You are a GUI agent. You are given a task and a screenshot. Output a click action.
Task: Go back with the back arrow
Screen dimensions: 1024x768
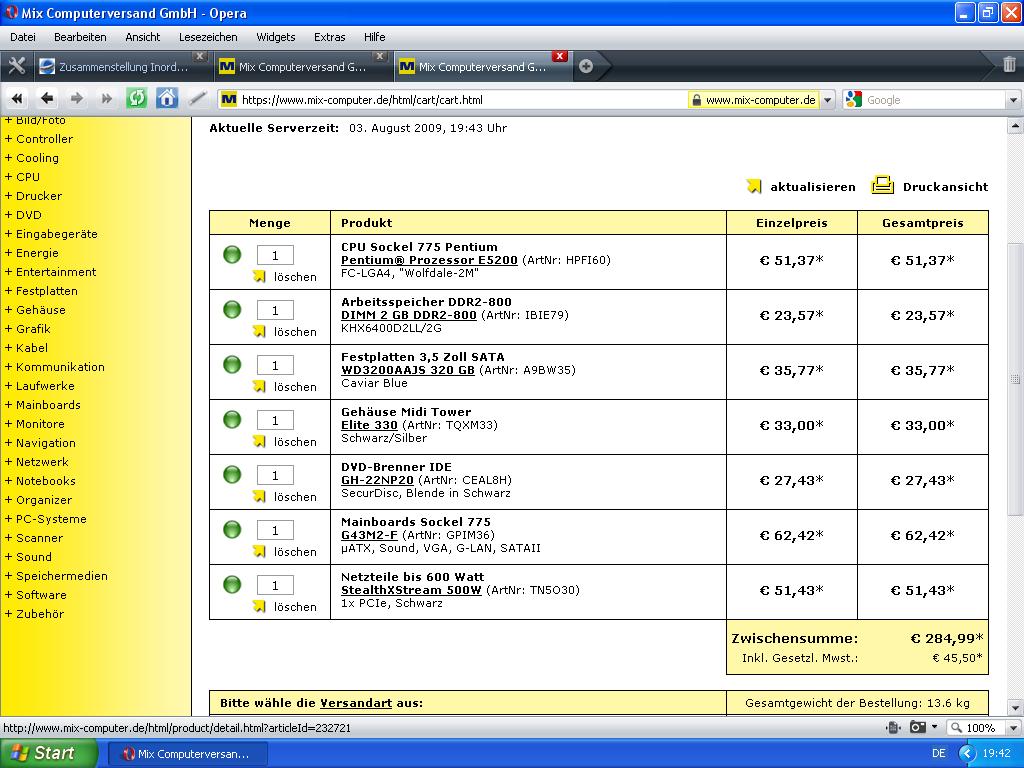pyautogui.click(x=46, y=99)
